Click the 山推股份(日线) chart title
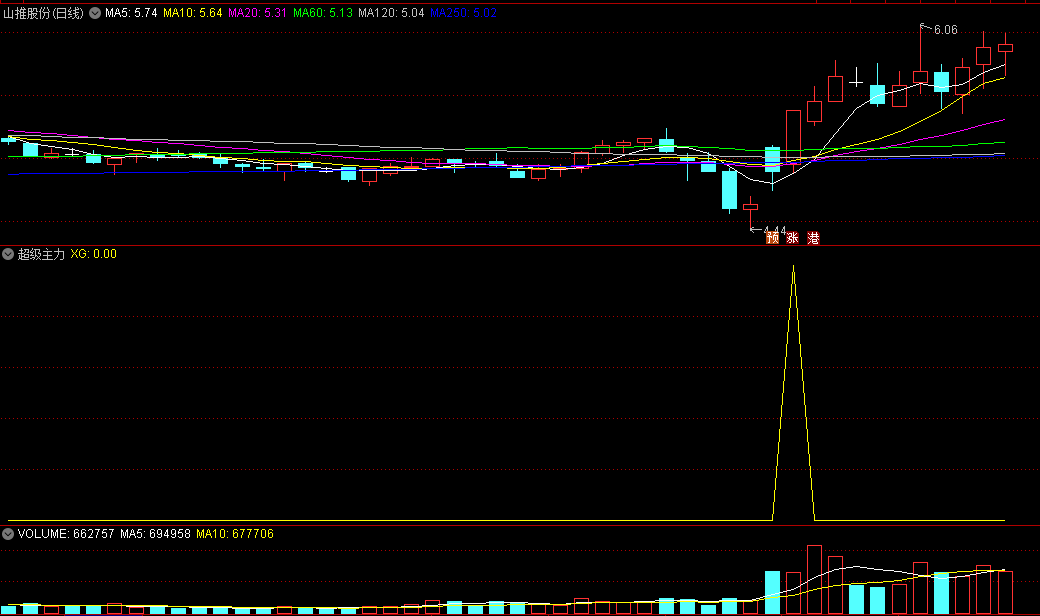The image size is (1040, 616). coord(44,13)
